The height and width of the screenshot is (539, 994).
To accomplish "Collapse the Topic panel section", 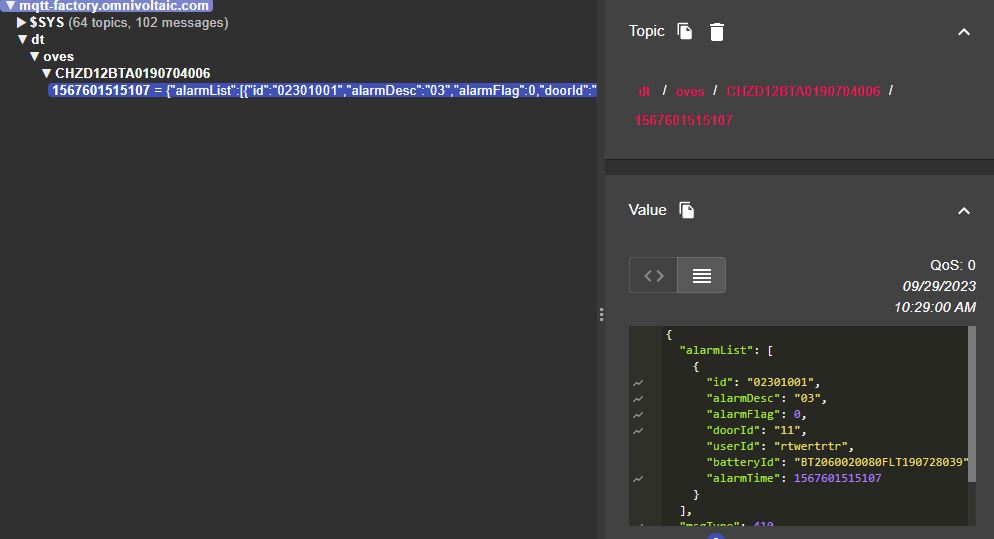I will 963,32.
